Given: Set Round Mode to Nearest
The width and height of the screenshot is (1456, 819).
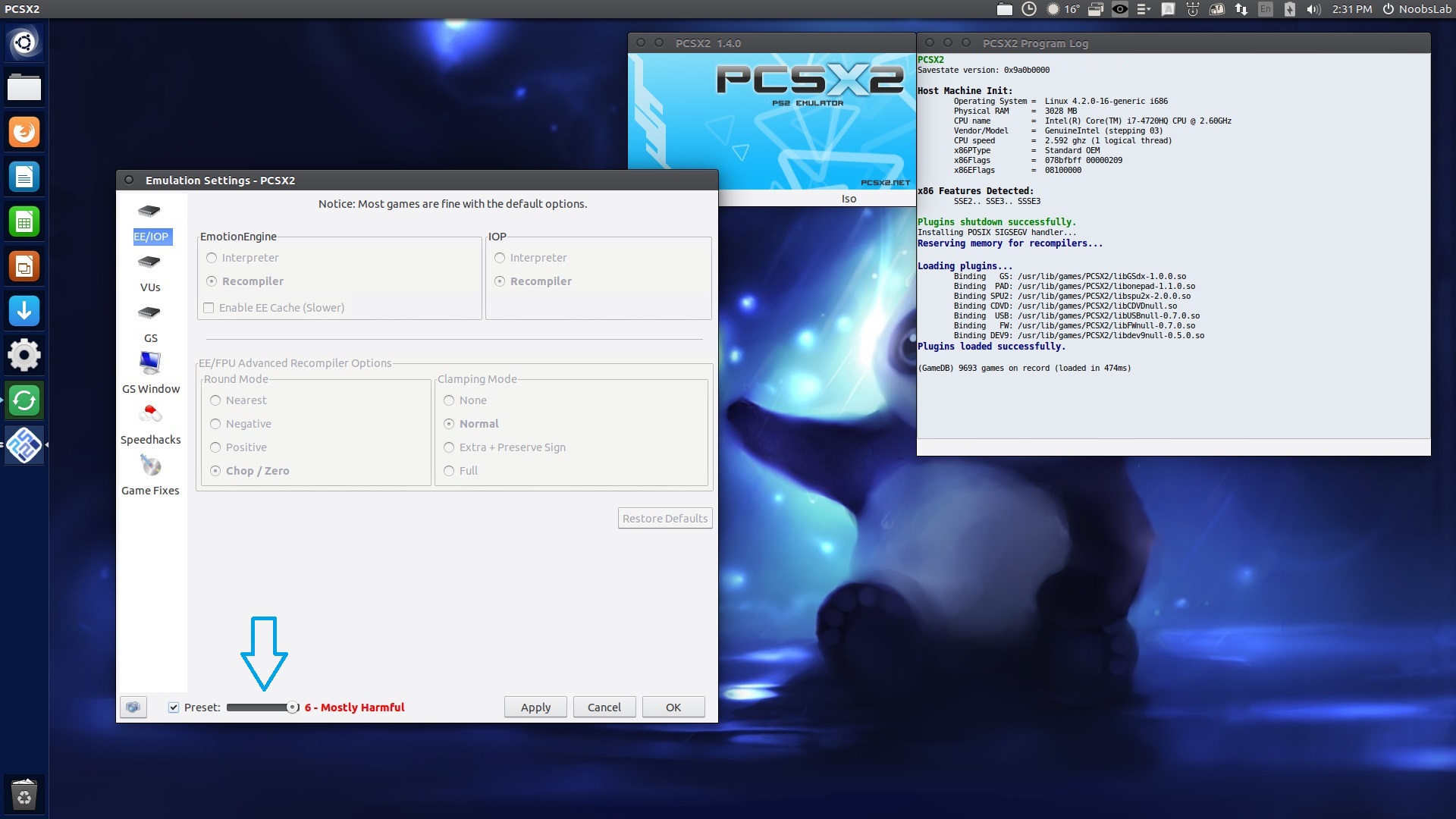Looking at the screenshot, I should click(238, 400).
